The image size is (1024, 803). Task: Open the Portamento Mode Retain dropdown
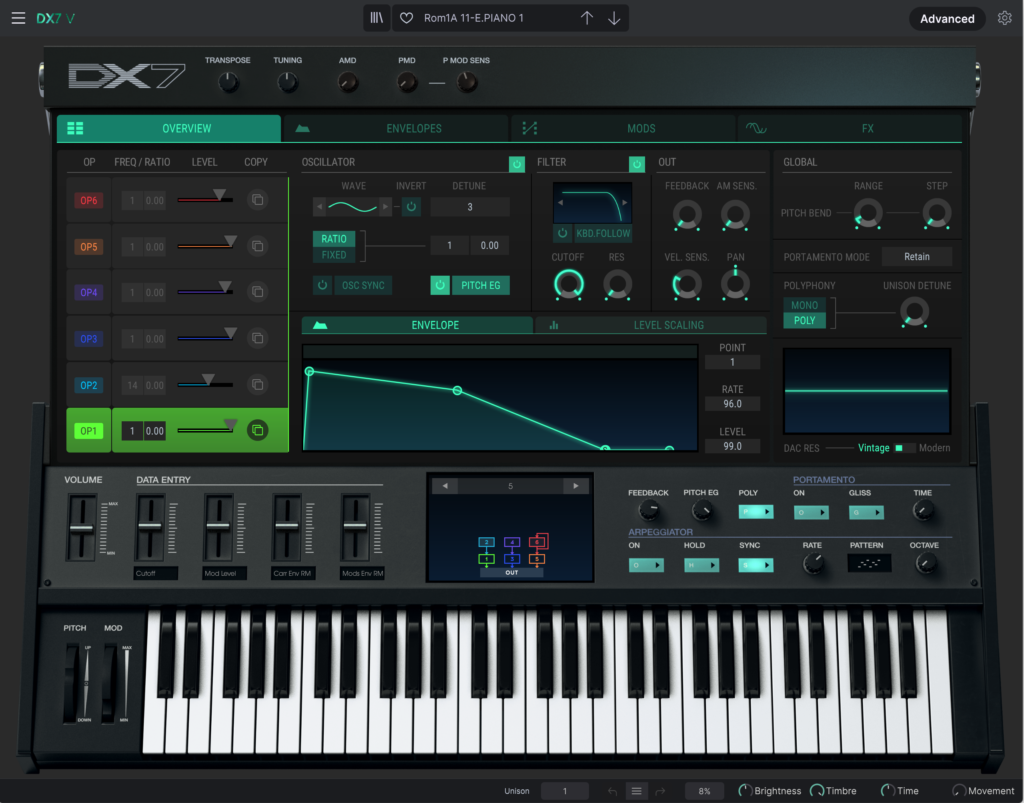(917, 257)
